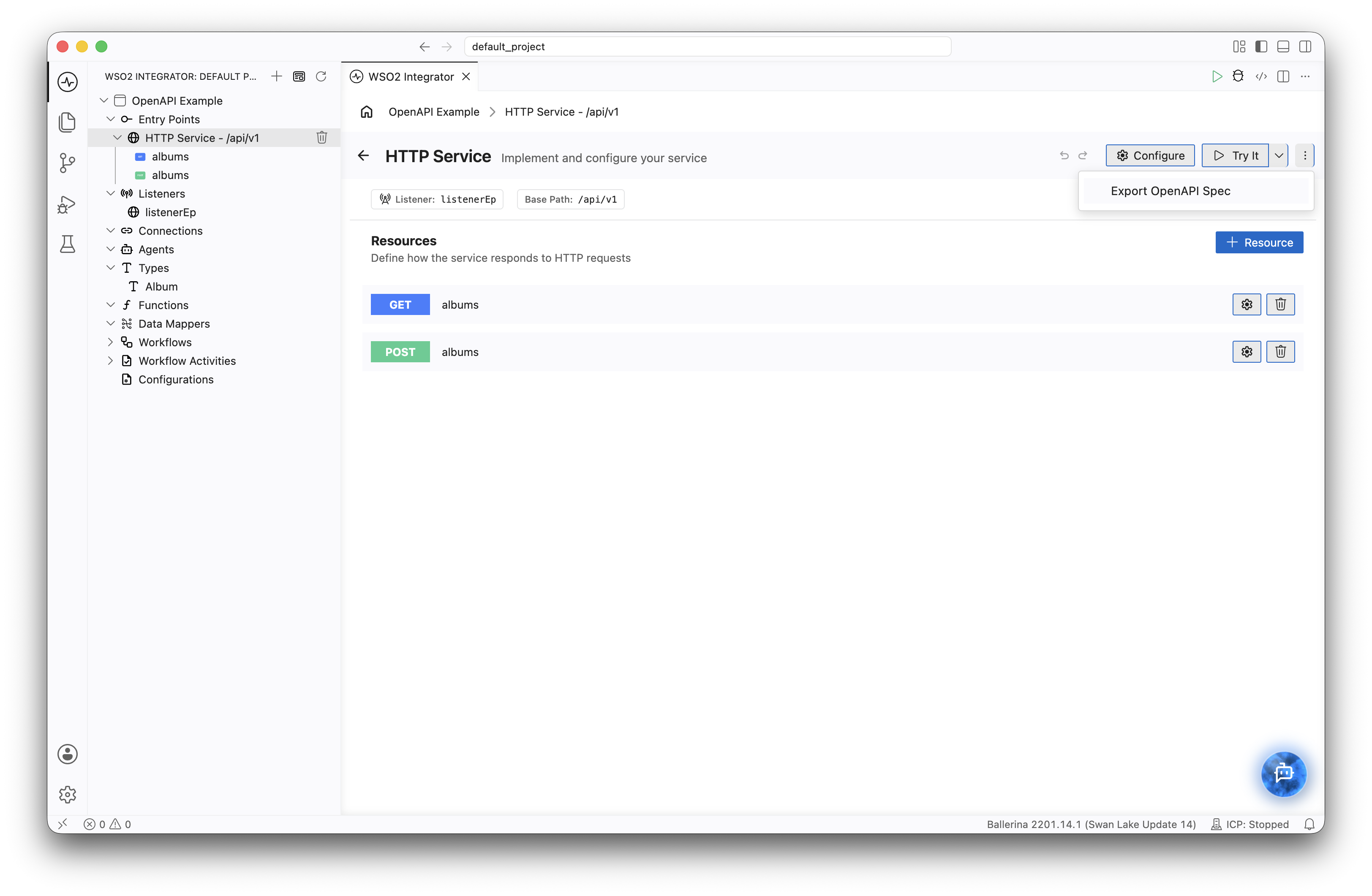Click the Try It button

click(1235, 155)
